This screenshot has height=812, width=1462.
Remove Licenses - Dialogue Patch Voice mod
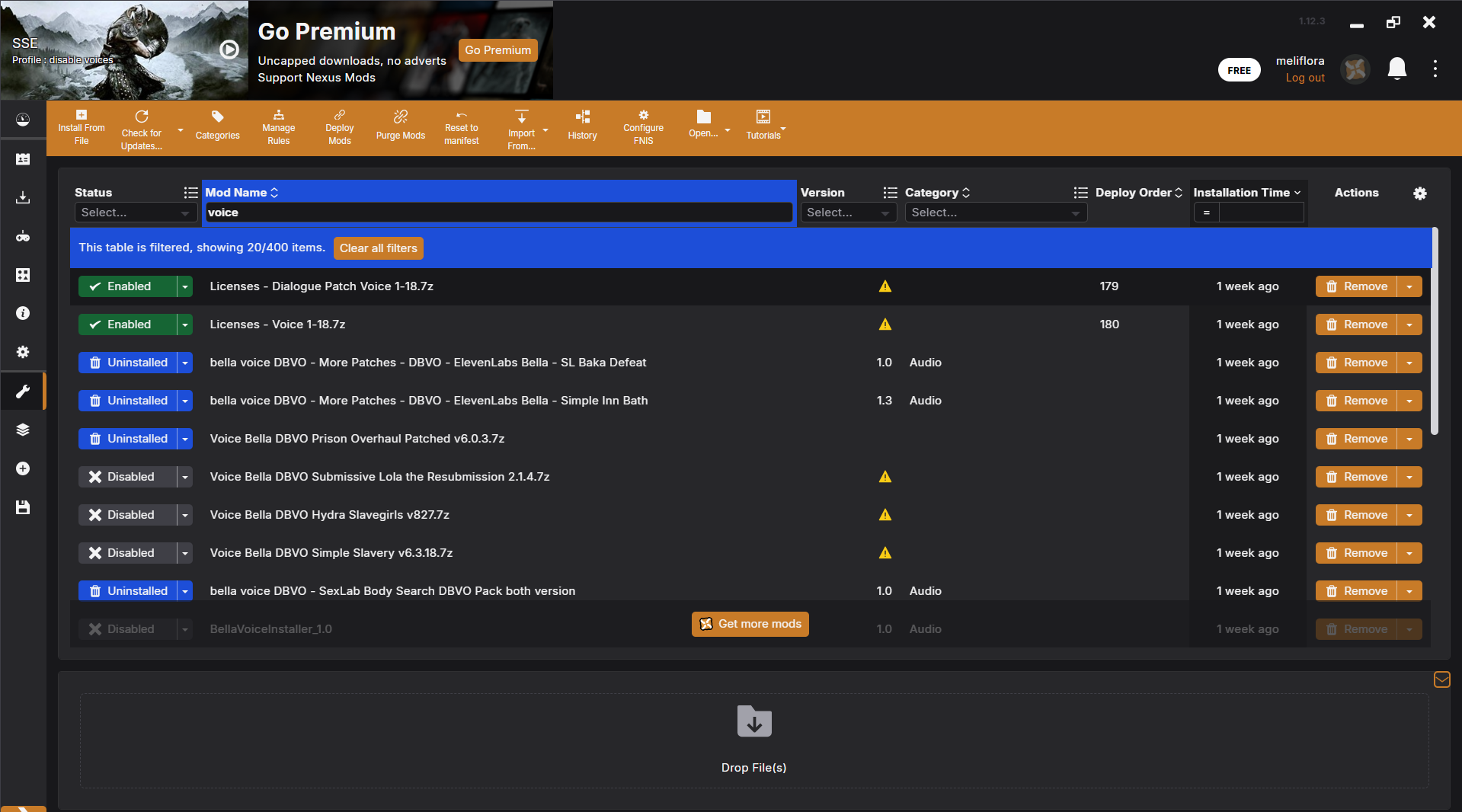(x=1357, y=286)
